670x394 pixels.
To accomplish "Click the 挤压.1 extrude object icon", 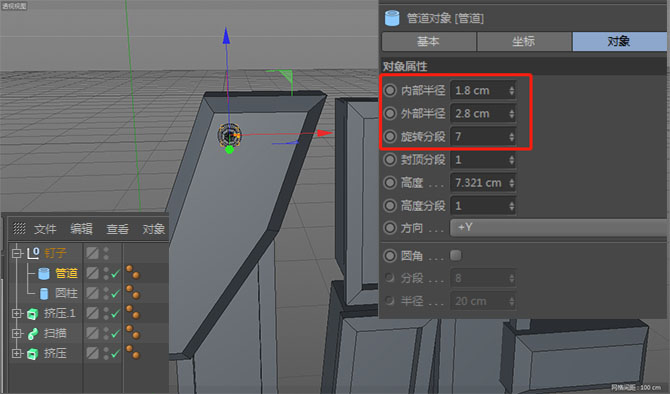I will point(32,314).
